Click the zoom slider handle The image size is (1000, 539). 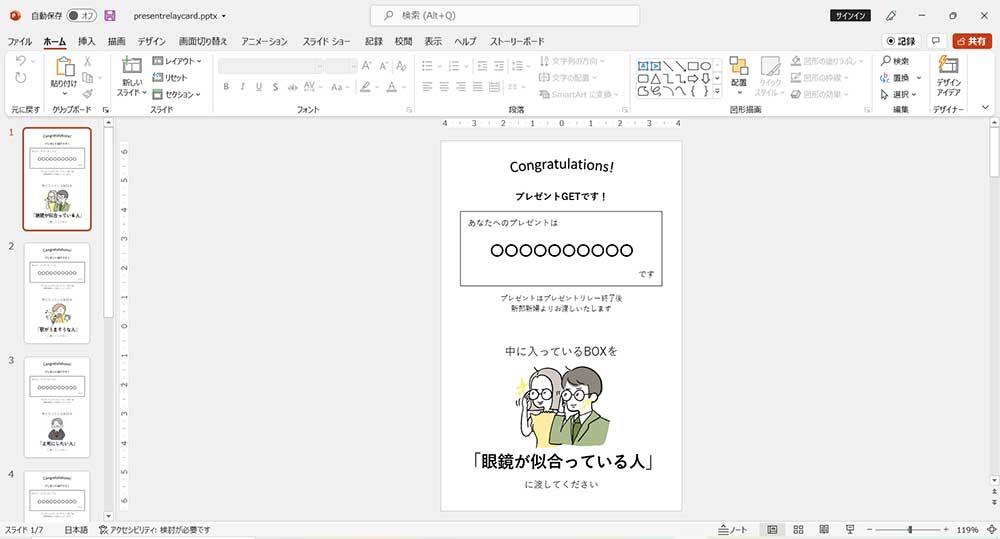coord(910,529)
